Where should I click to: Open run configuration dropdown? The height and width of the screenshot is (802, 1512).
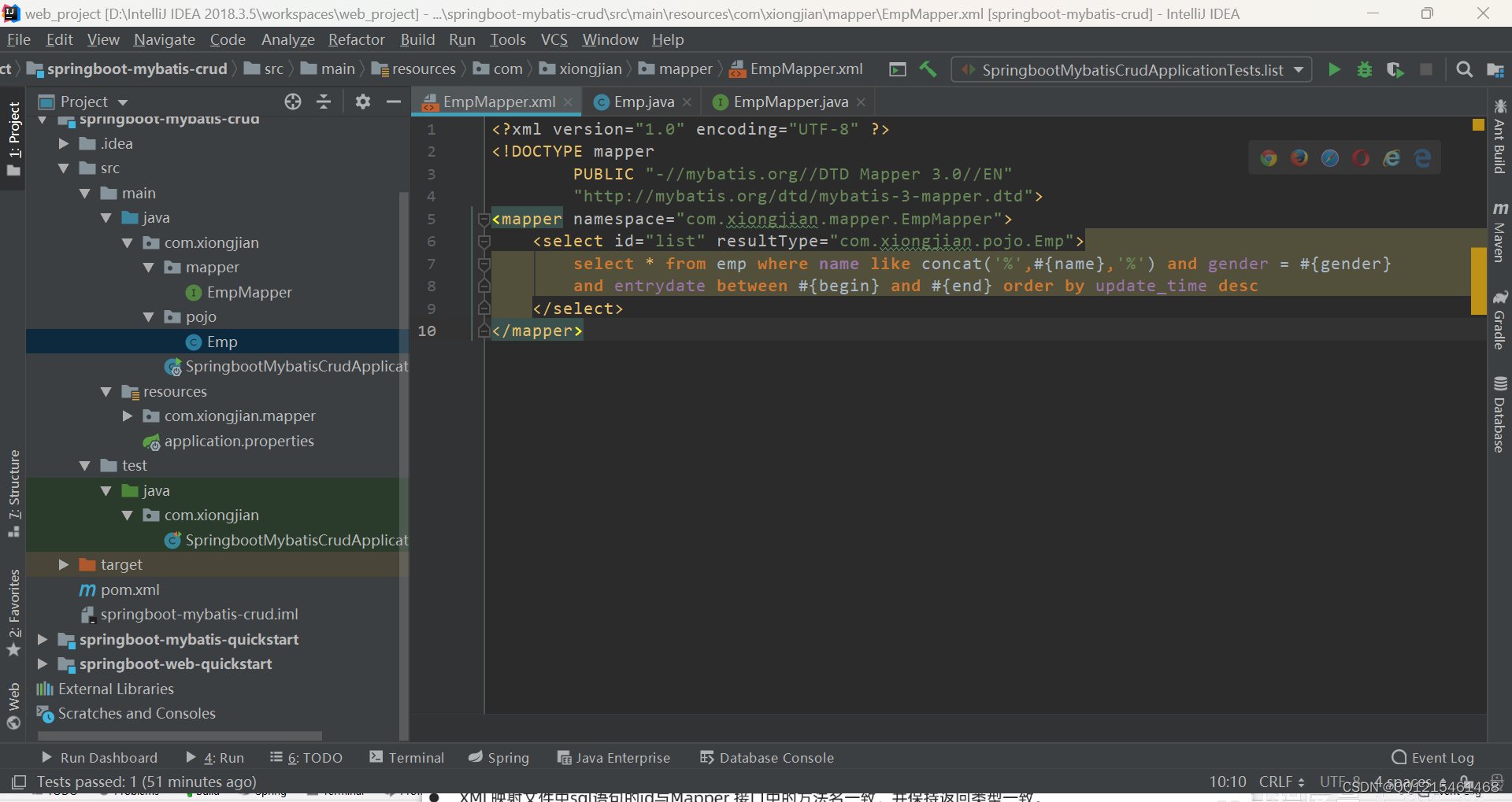coord(1132,70)
